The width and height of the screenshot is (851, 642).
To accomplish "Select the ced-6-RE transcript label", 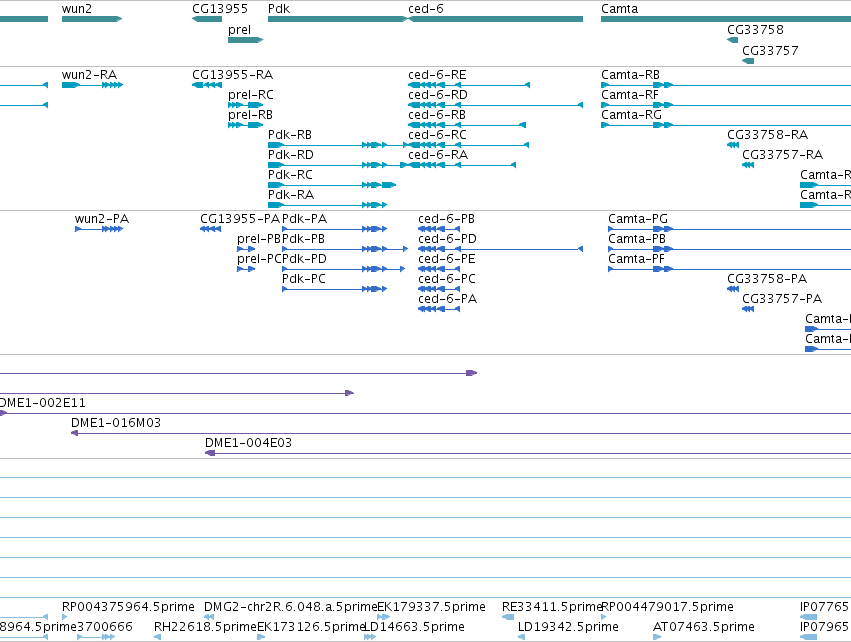I will pyautogui.click(x=437, y=75).
